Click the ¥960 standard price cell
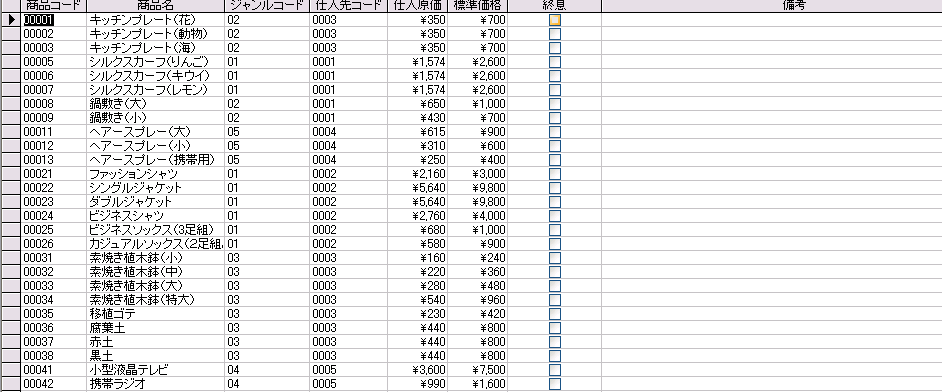The height and width of the screenshot is (392, 944). point(477,299)
